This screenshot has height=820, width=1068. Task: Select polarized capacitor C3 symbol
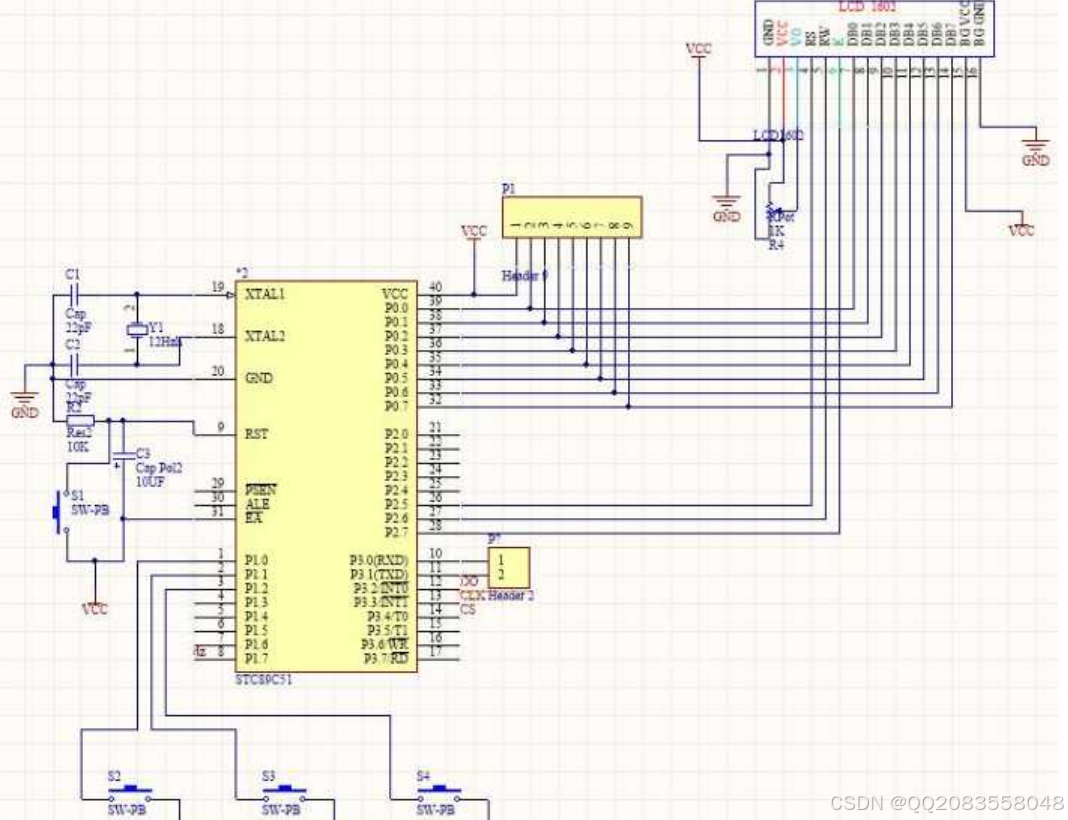[123, 456]
